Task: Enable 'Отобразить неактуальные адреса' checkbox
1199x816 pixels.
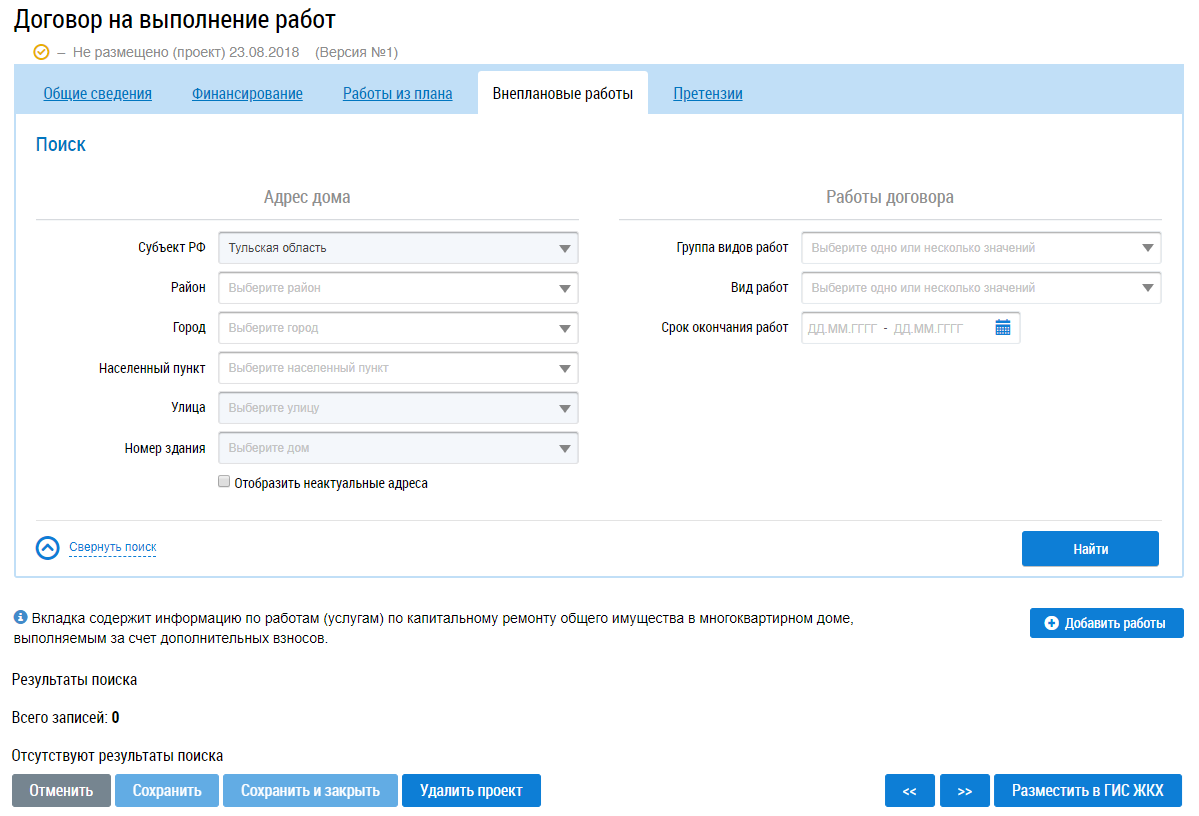Action: coord(224,482)
